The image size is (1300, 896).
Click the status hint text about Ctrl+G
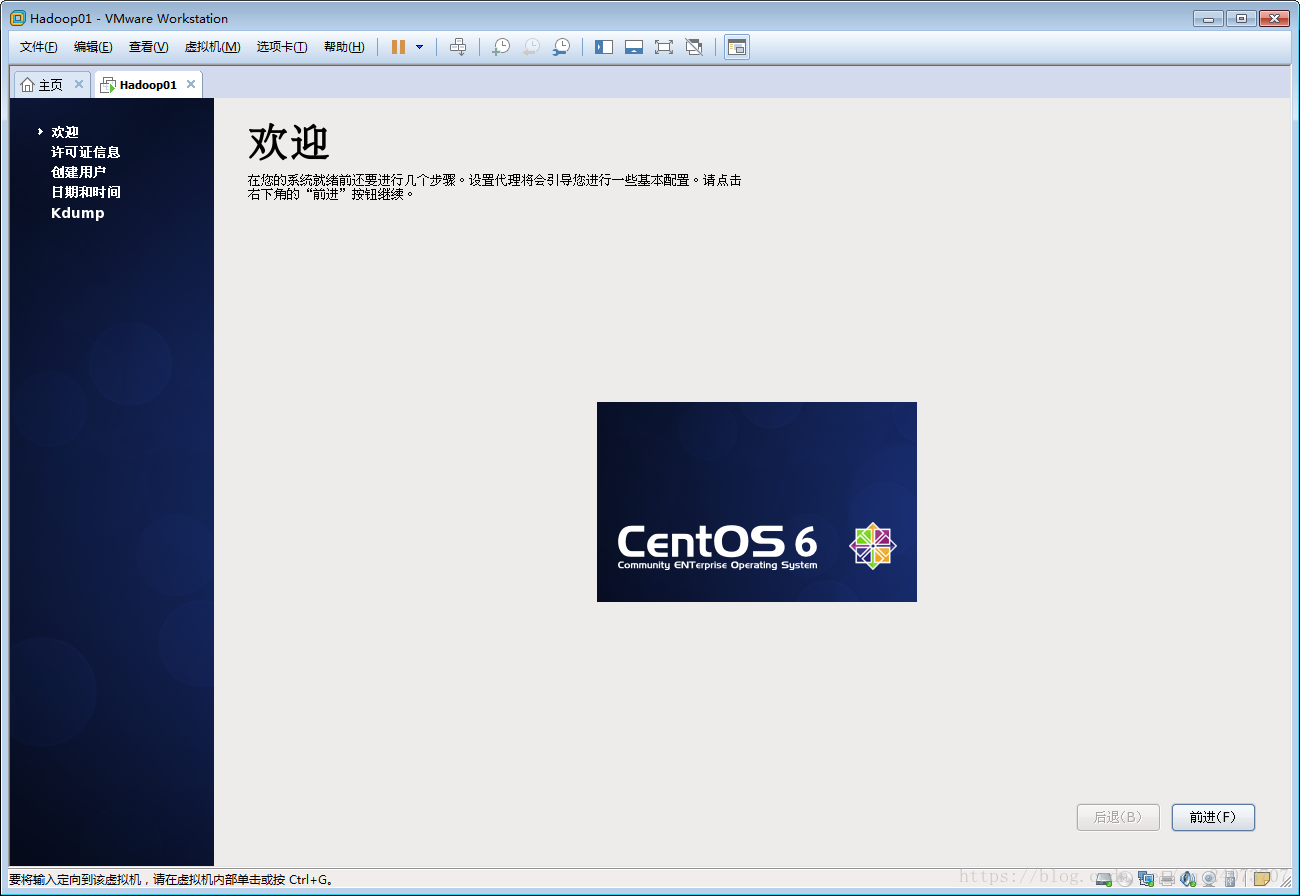point(171,880)
